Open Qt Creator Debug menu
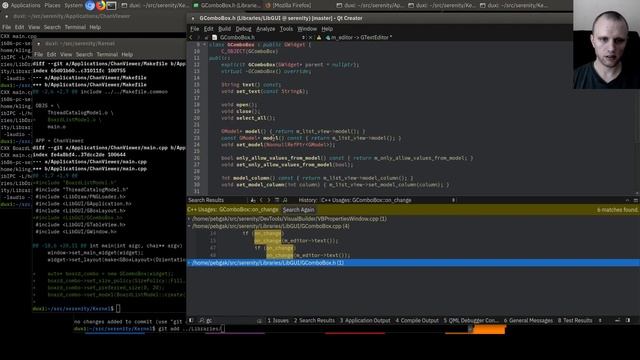 (x=243, y=29)
